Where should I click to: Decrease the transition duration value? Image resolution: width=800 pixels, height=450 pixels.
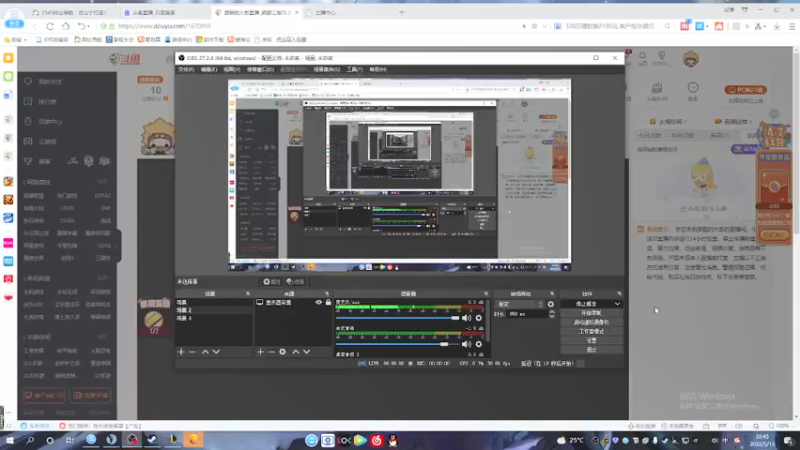click(x=552, y=316)
